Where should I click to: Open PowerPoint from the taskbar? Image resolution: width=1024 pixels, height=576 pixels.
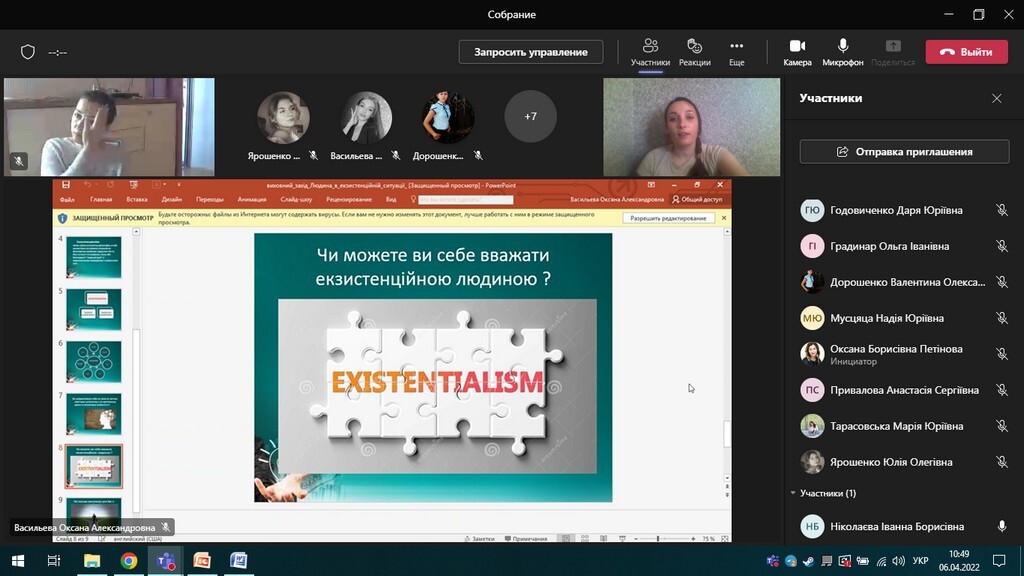[x=202, y=560]
